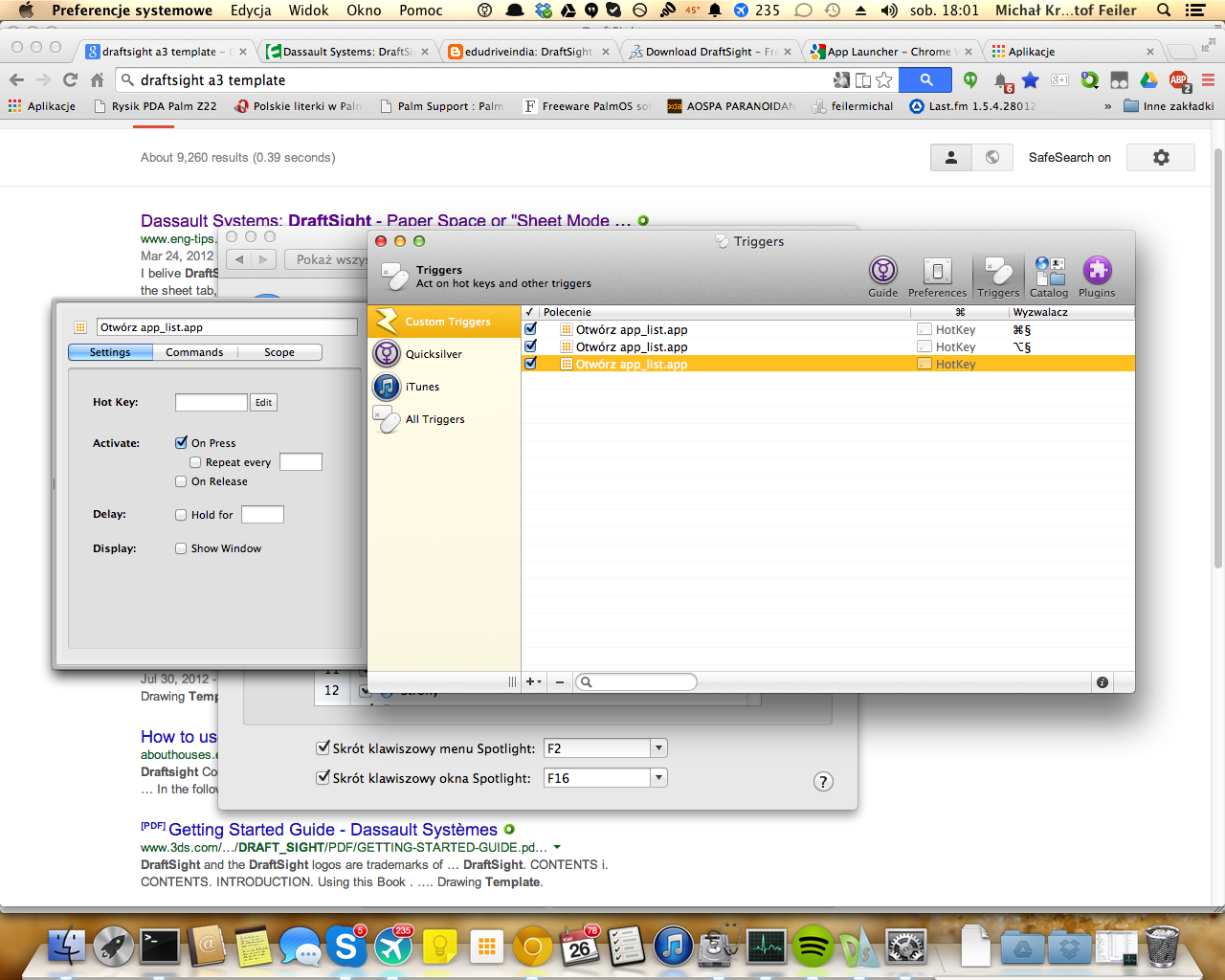Open Inne zakładki bookmarks folder
1225x980 pixels.
[1169, 106]
